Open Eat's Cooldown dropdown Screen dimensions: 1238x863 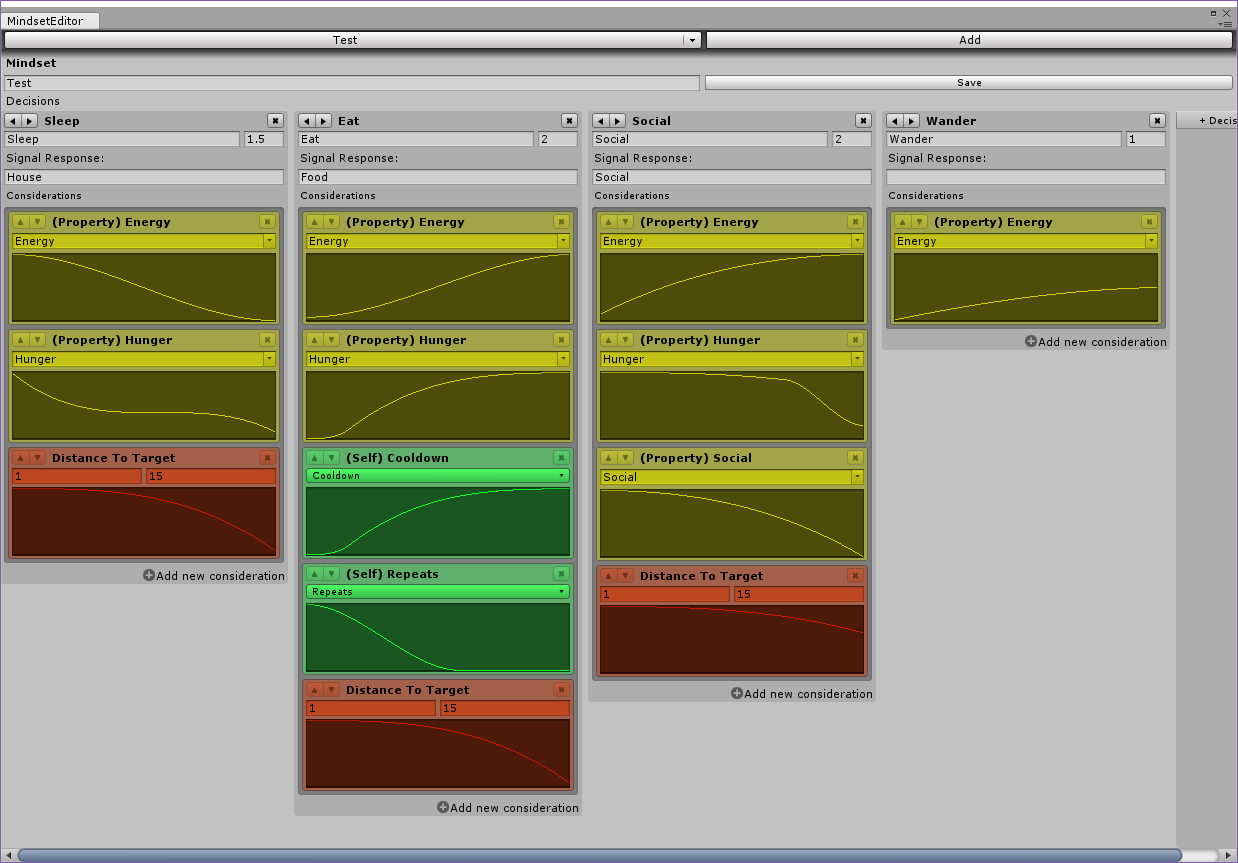point(438,476)
